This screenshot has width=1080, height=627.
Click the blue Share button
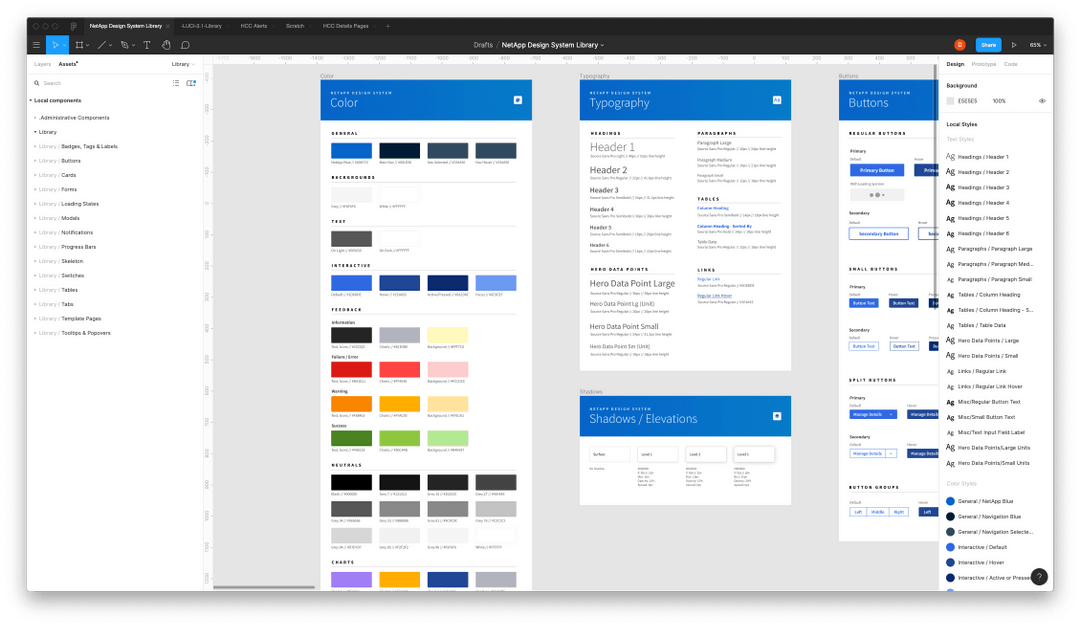[989, 44]
